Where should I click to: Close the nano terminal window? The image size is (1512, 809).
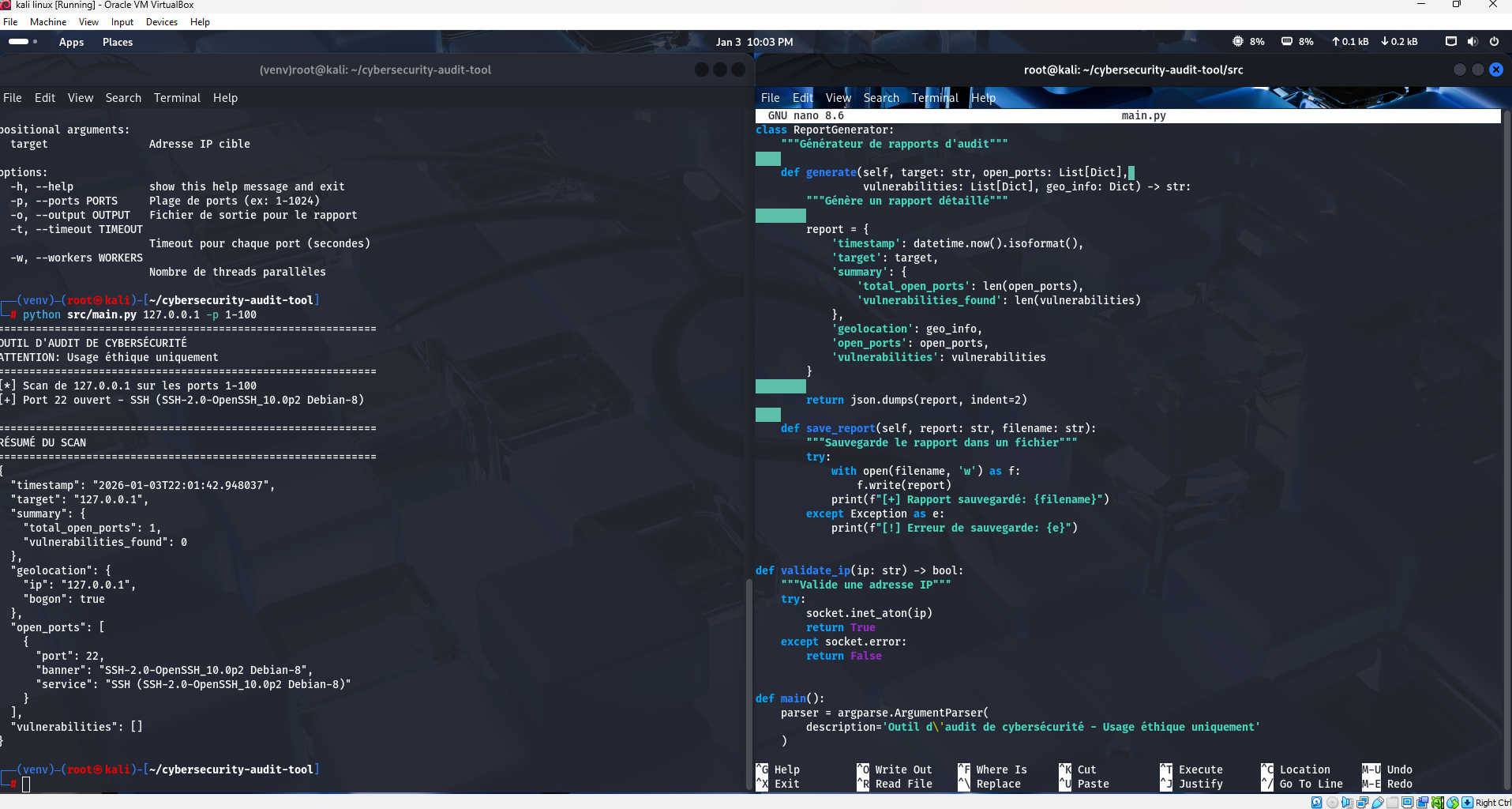click(1495, 70)
